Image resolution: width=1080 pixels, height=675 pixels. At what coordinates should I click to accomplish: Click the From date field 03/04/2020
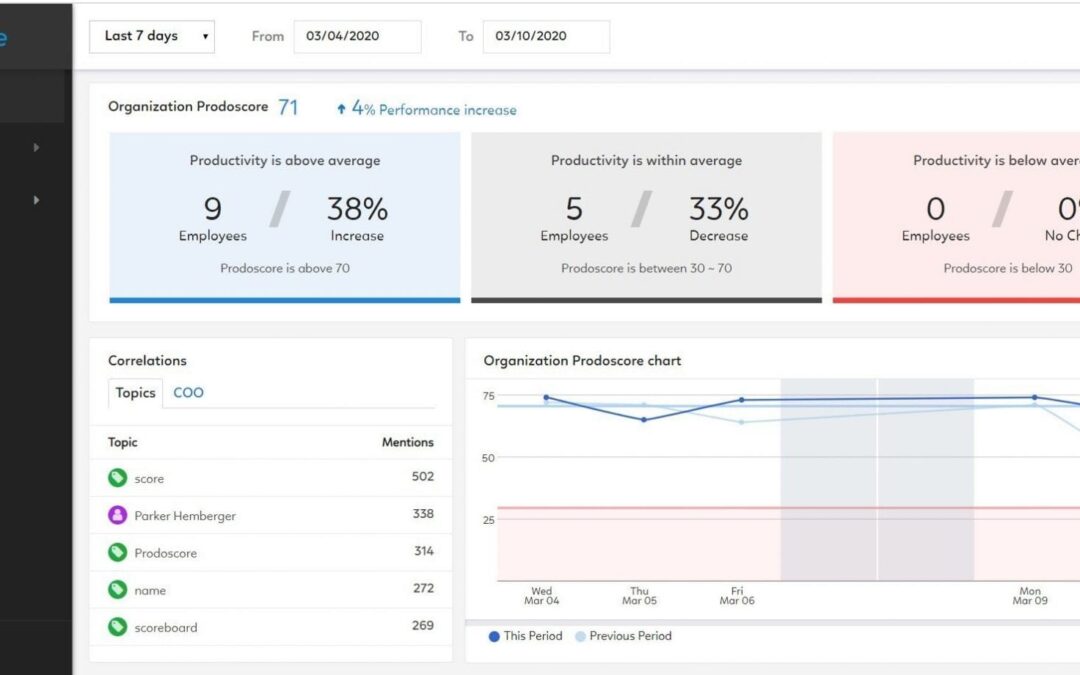(x=357, y=36)
